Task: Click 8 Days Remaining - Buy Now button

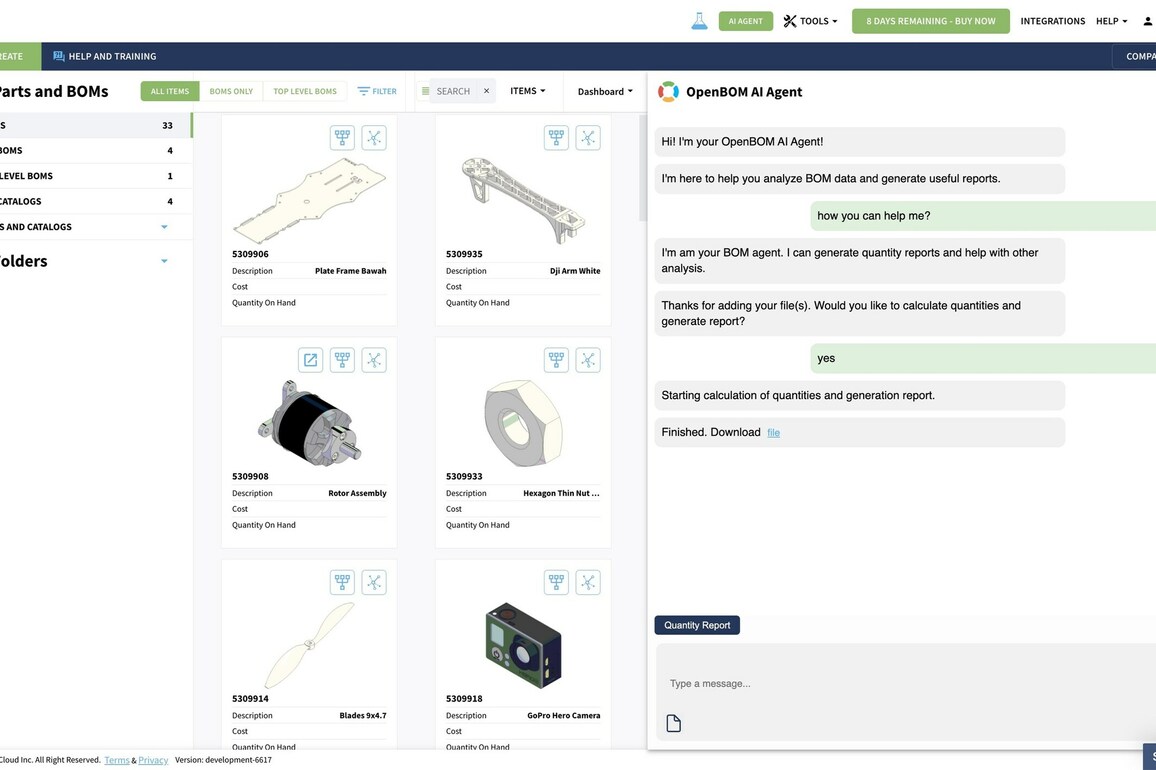Action: point(930,21)
